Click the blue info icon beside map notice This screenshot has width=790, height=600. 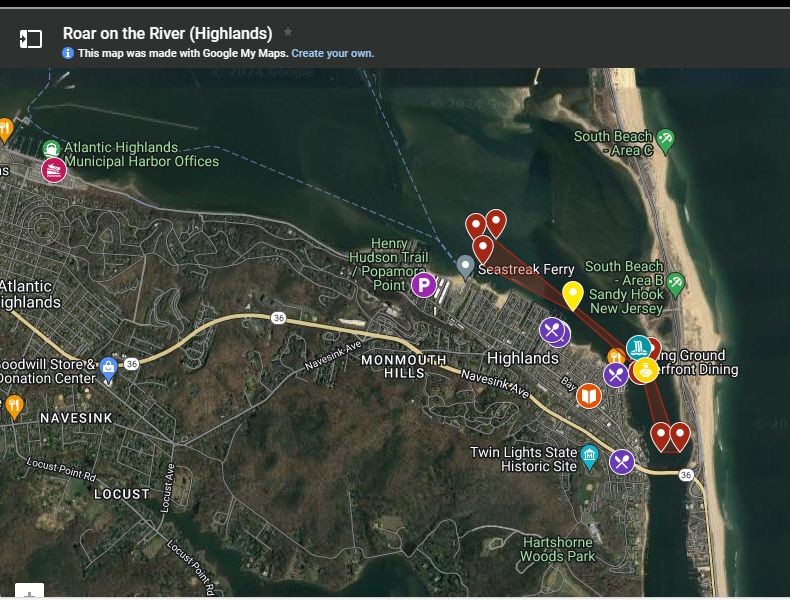(68, 53)
